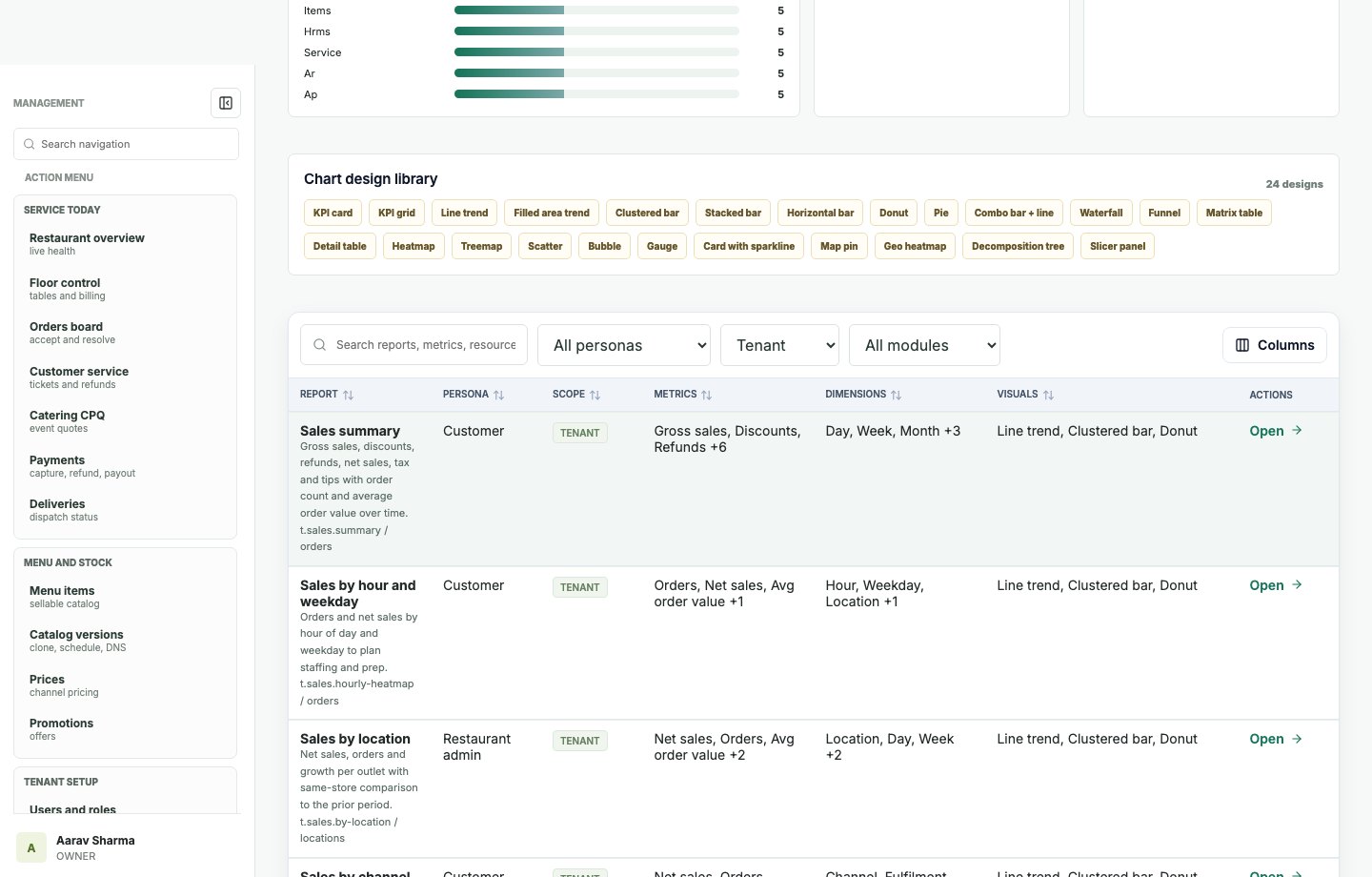Pick the Donut chart chip
This screenshot has width=1372, height=877.
click(x=894, y=213)
